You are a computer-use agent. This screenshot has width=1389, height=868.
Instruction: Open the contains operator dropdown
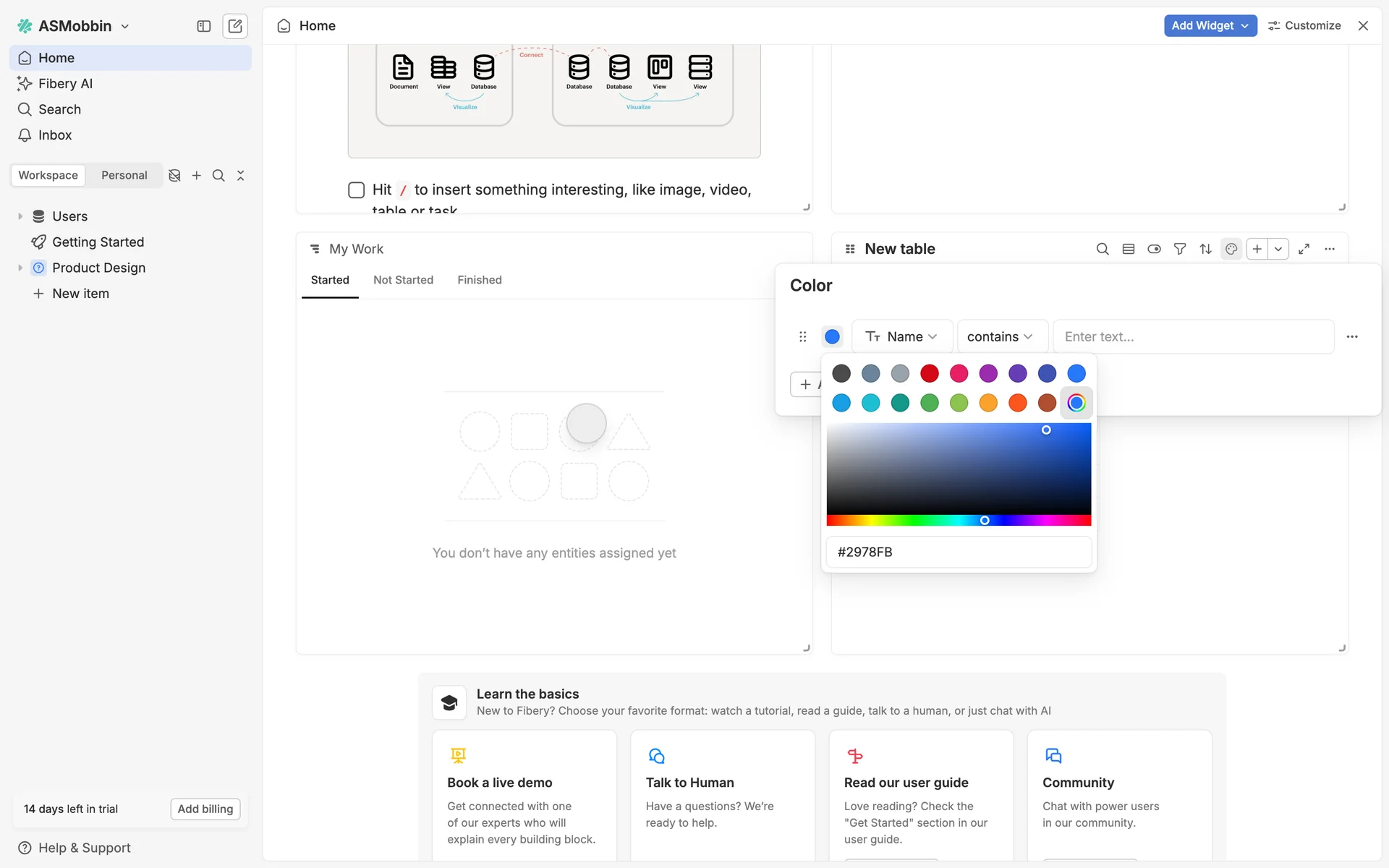point(1001,336)
